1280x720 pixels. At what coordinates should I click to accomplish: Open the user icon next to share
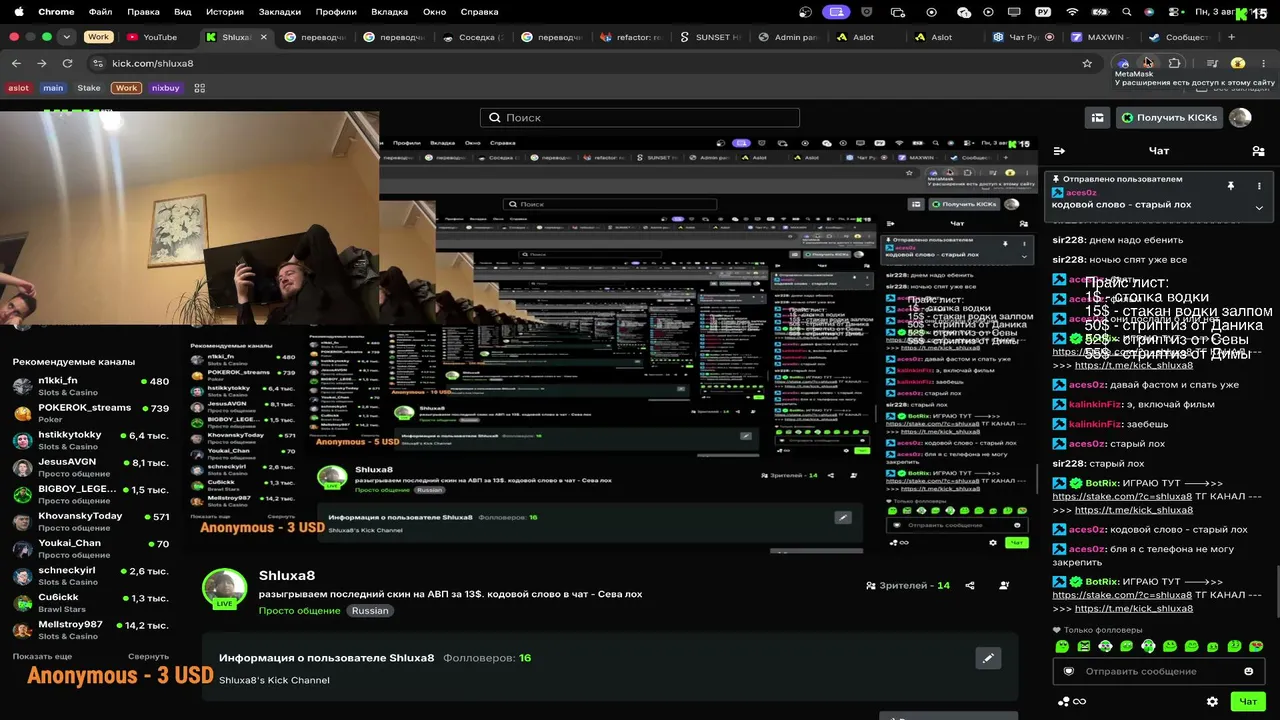pos(1004,586)
